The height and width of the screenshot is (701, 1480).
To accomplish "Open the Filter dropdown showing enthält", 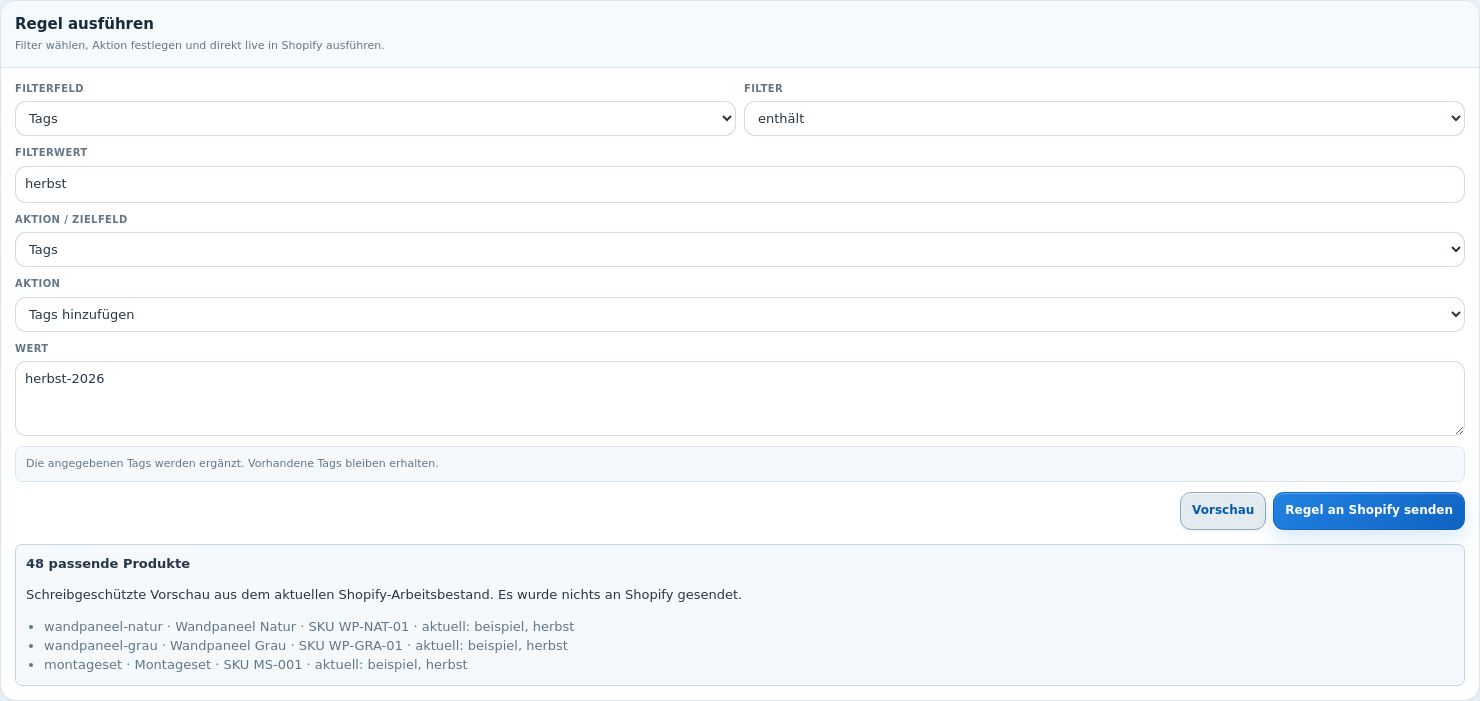I will click(x=1104, y=118).
